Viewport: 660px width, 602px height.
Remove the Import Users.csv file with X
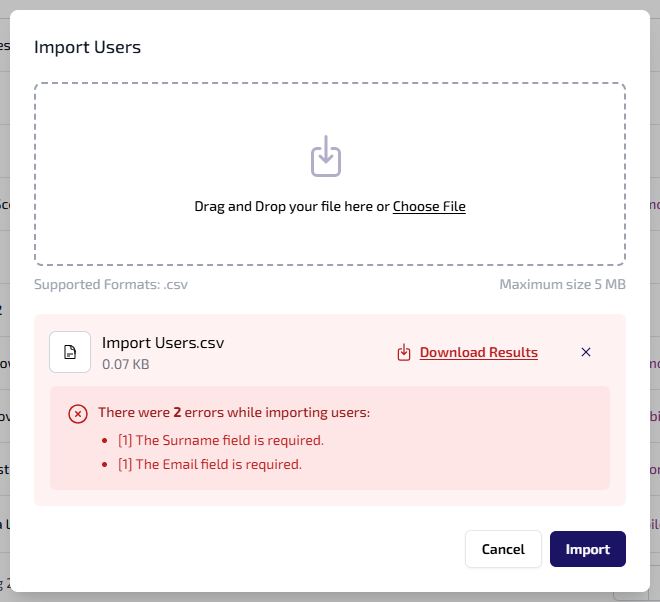tap(586, 352)
